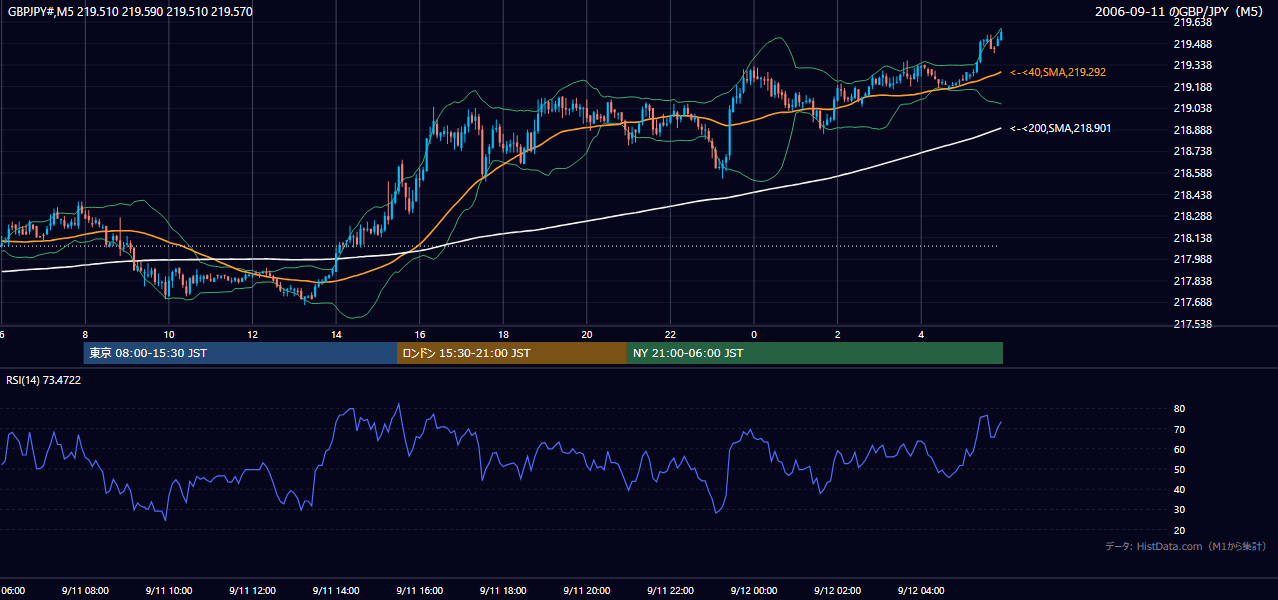Click the bottom time label 9/11 16:00
Viewport: 1278px width, 600px height.
pyautogui.click(x=419, y=590)
